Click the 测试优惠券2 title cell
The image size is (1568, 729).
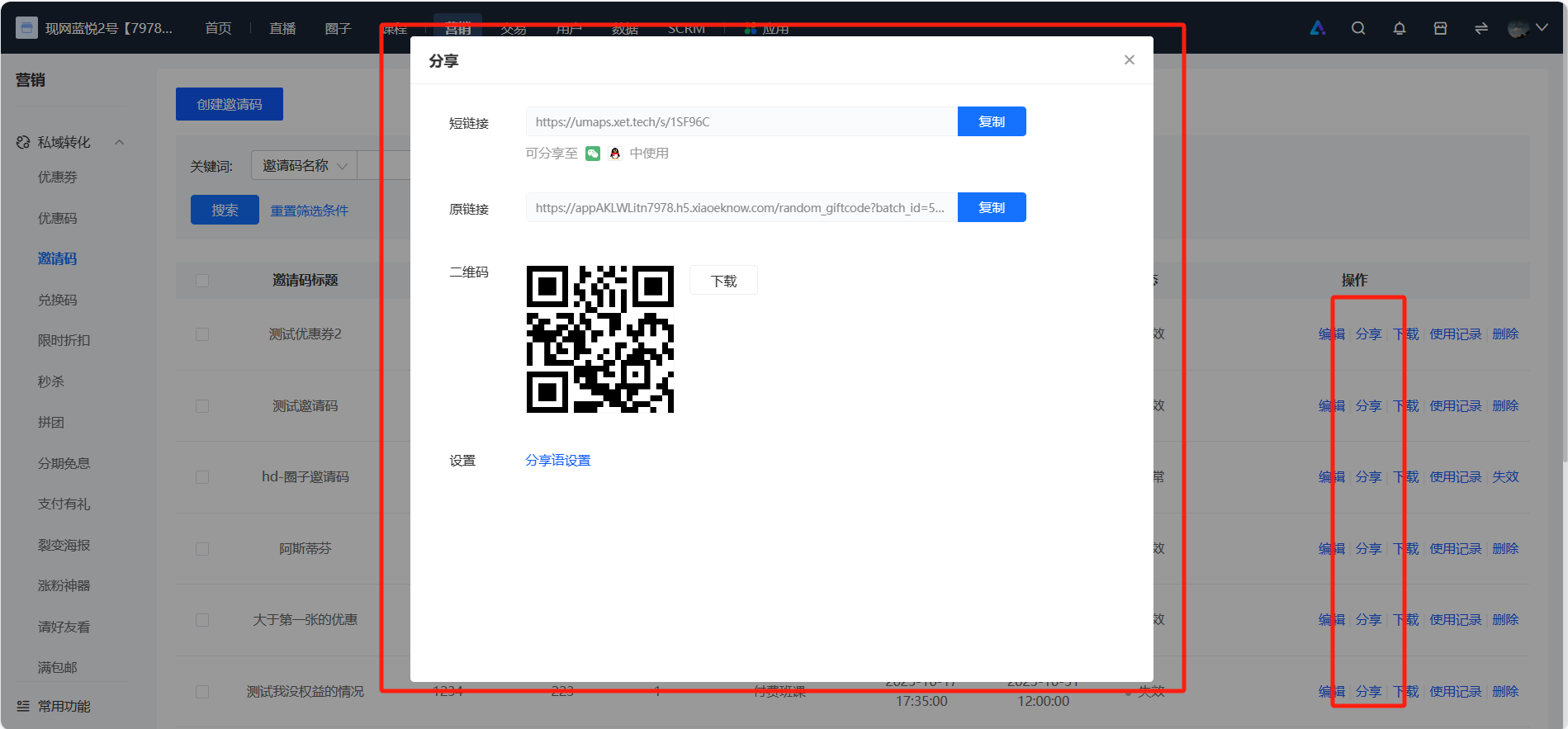pos(306,334)
